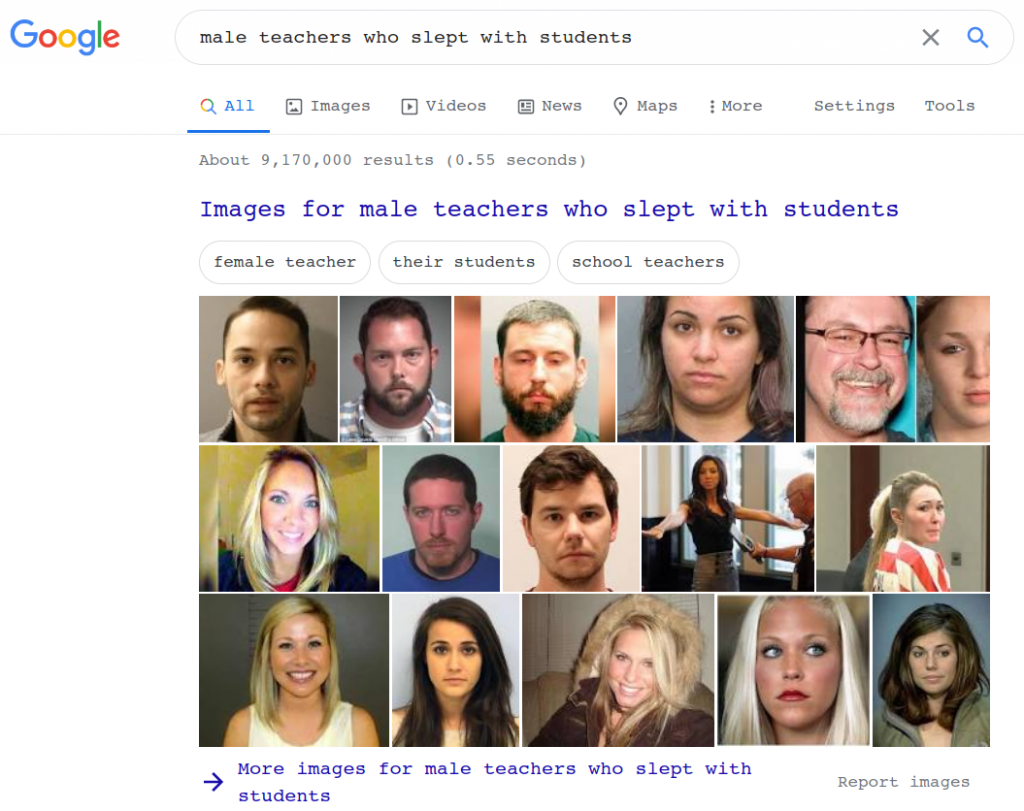
Task: Select the All tab
Action: [227, 106]
